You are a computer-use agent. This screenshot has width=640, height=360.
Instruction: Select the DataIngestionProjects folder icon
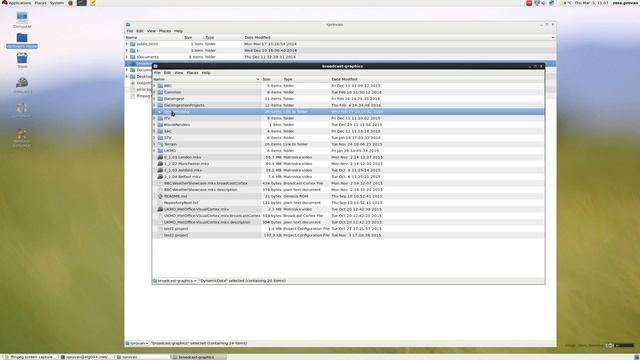click(160, 105)
